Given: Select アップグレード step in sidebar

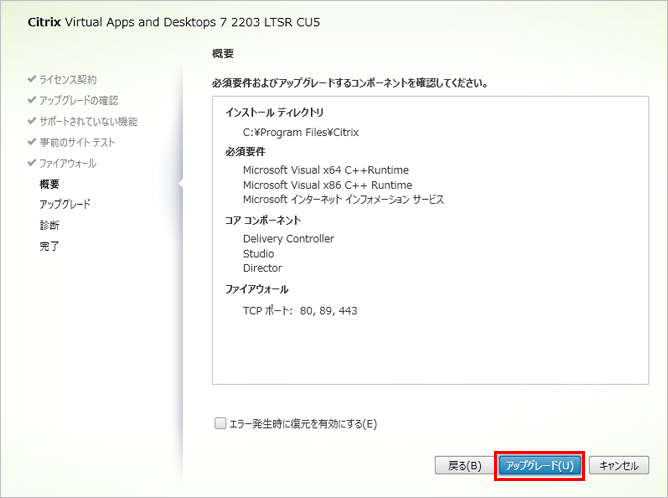Looking at the screenshot, I should click(x=65, y=204).
